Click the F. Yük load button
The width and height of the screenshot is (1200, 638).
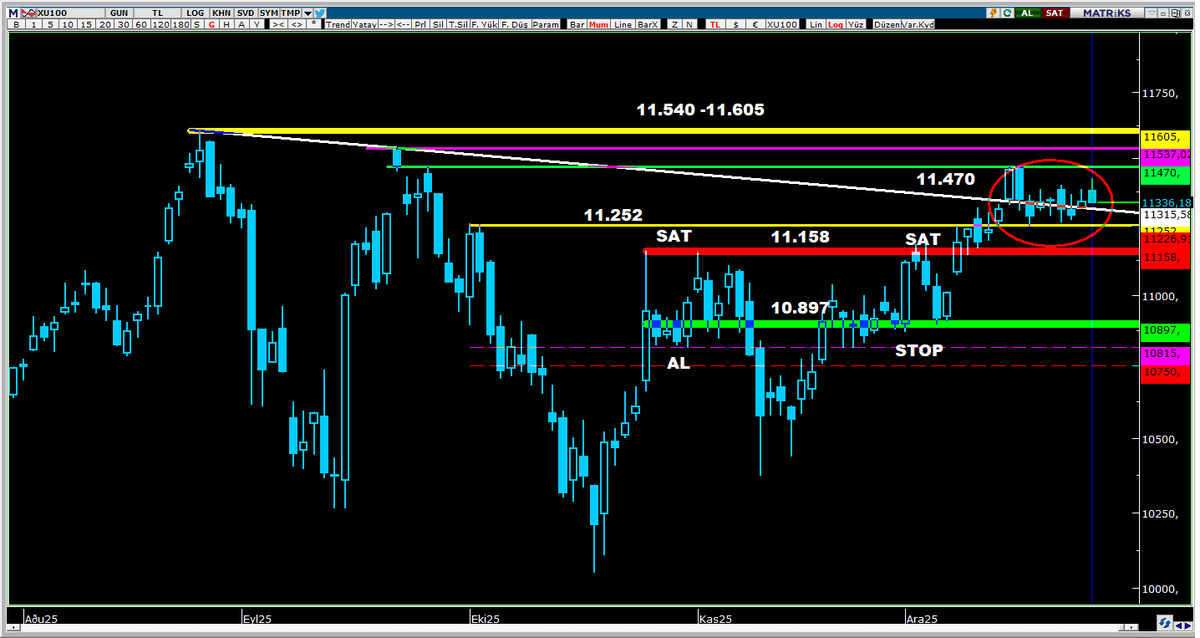pyautogui.click(x=485, y=24)
